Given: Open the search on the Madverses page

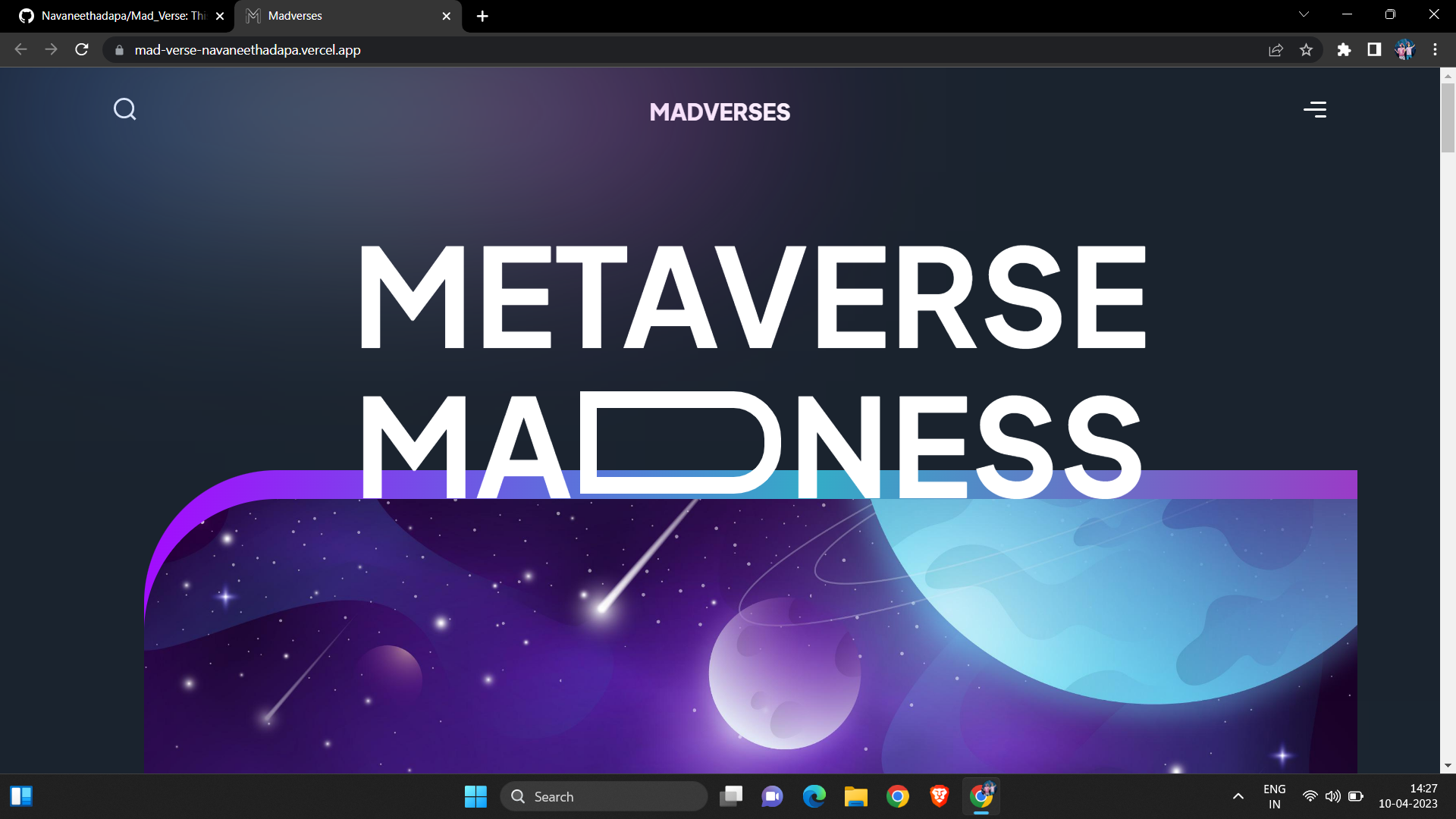Looking at the screenshot, I should tap(124, 109).
